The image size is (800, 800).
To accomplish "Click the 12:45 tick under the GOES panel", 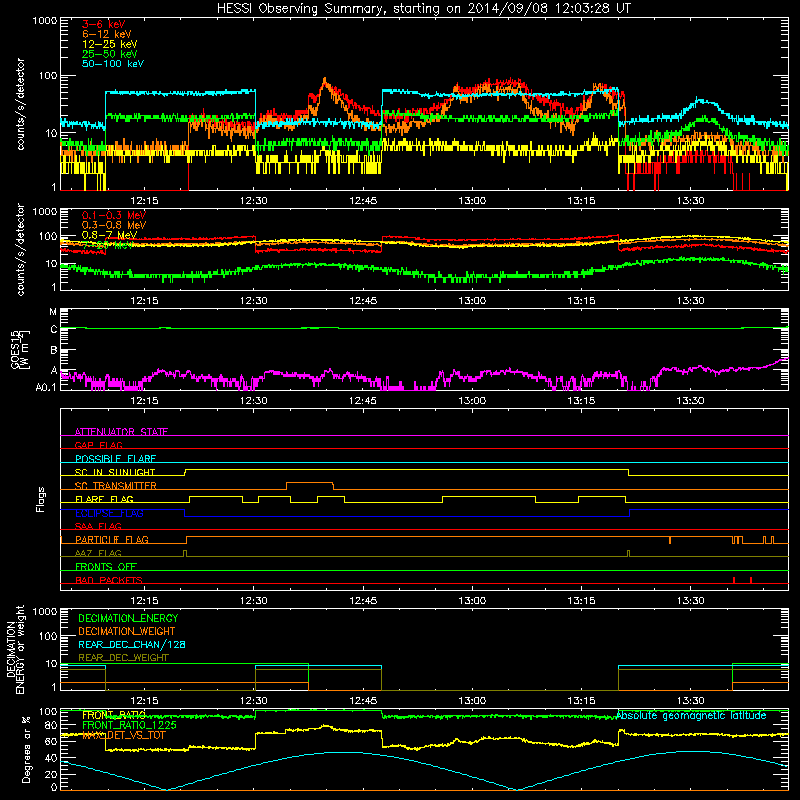I will [363, 401].
